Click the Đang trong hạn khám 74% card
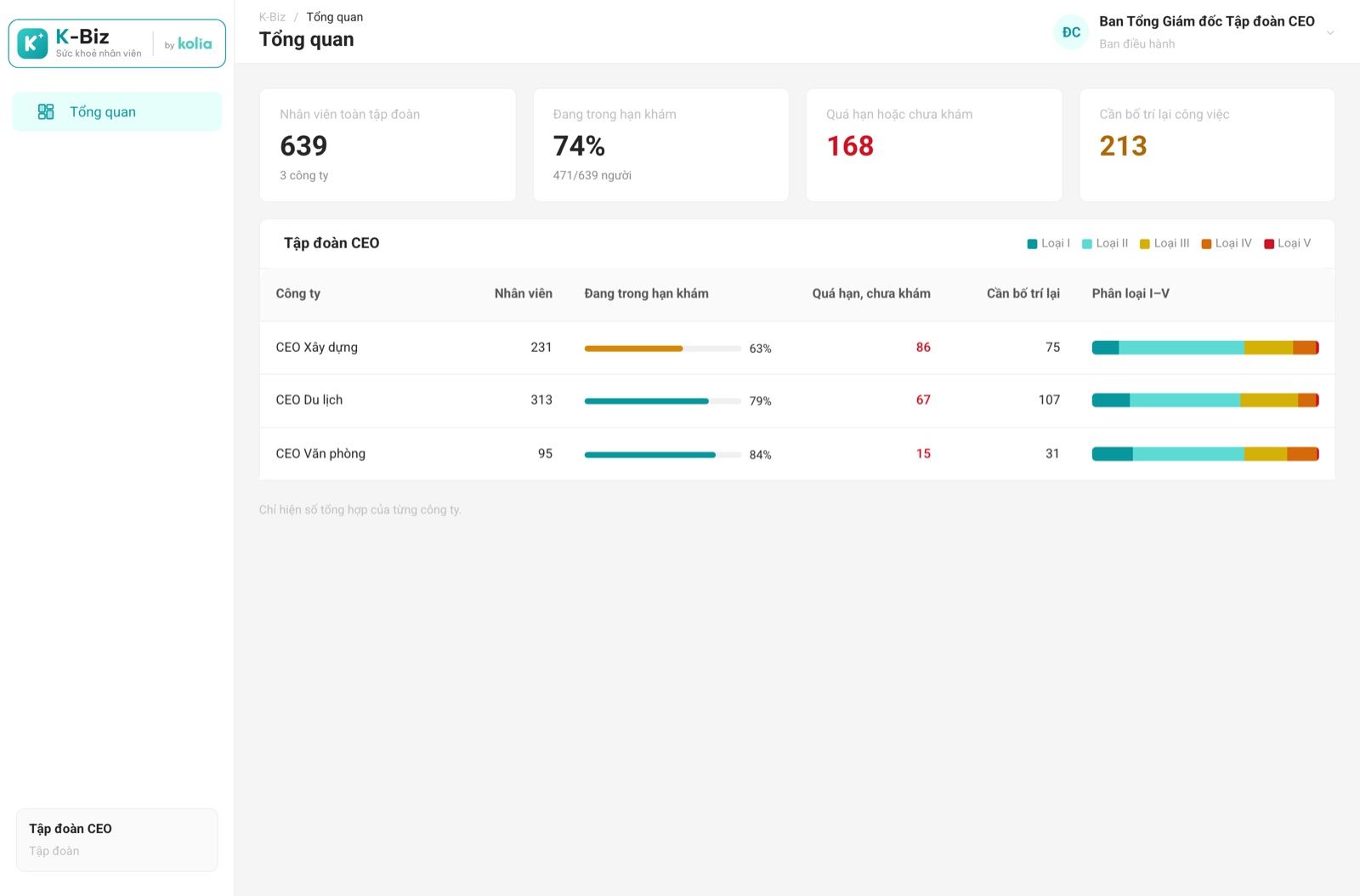 (x=660, y=145)
